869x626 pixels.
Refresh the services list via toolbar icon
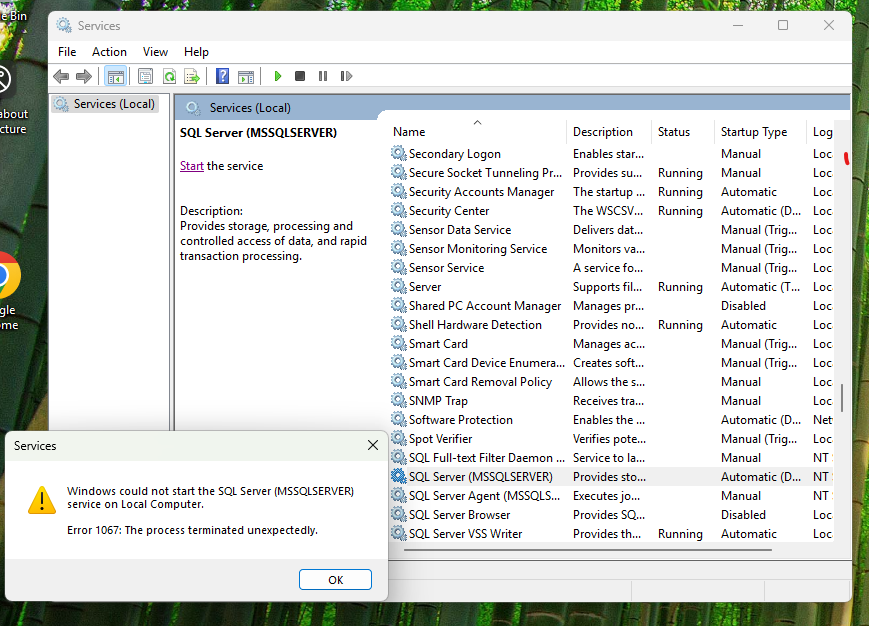[169, 76]
